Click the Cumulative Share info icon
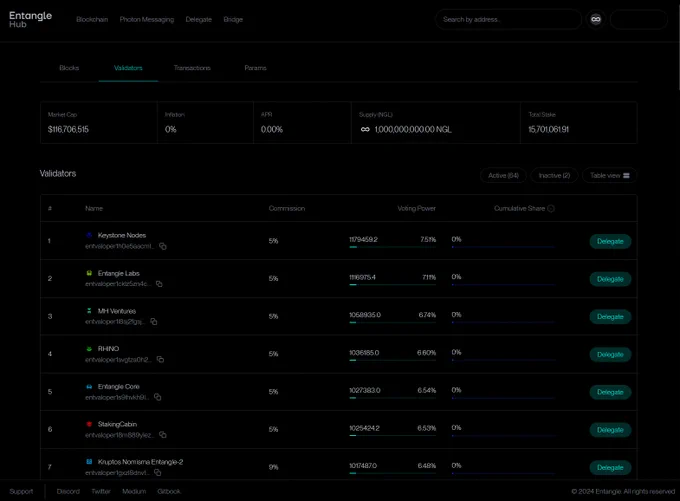Screen dimensions: 680x501 pyautogui.click(x=551, y=209)
